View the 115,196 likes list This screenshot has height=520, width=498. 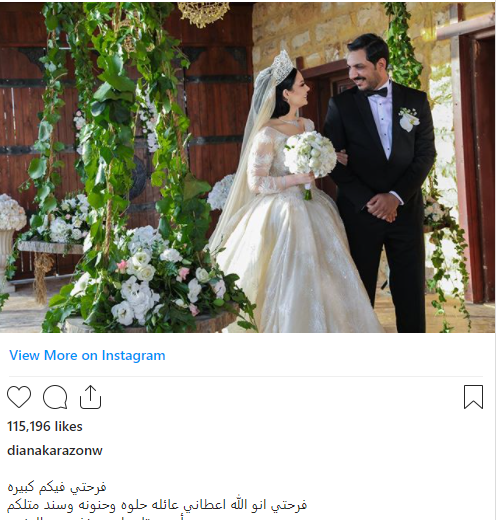tap(45, 426)
